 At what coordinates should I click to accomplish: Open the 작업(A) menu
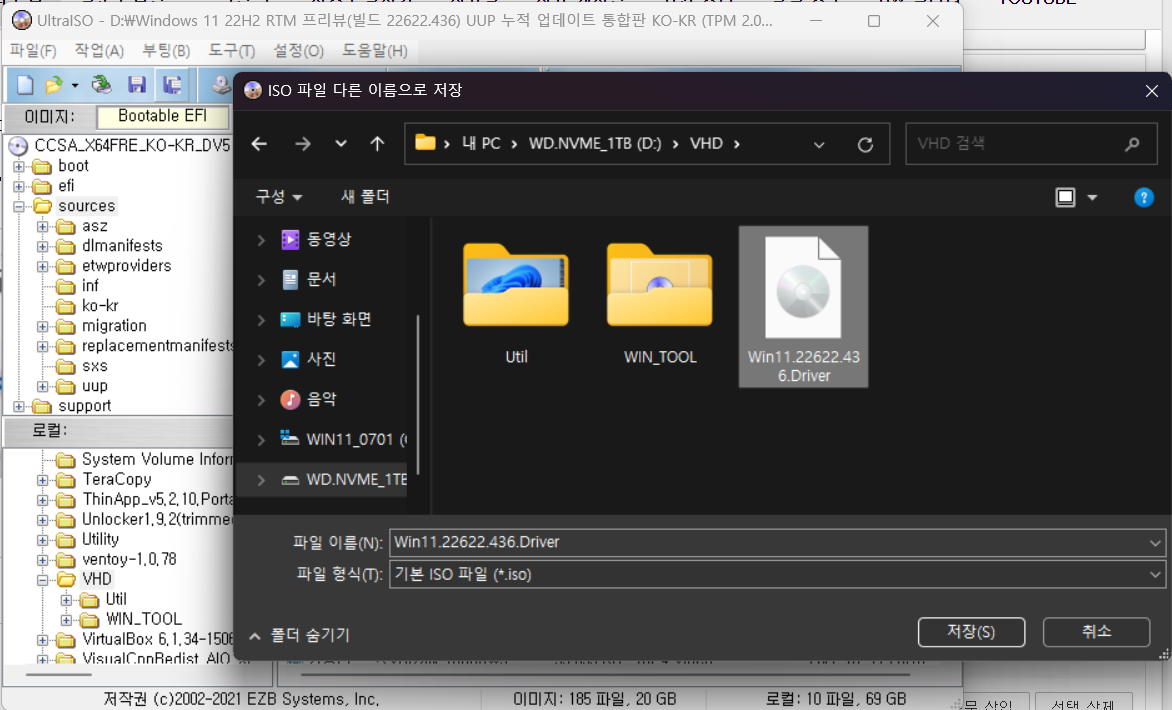(99, 51)
